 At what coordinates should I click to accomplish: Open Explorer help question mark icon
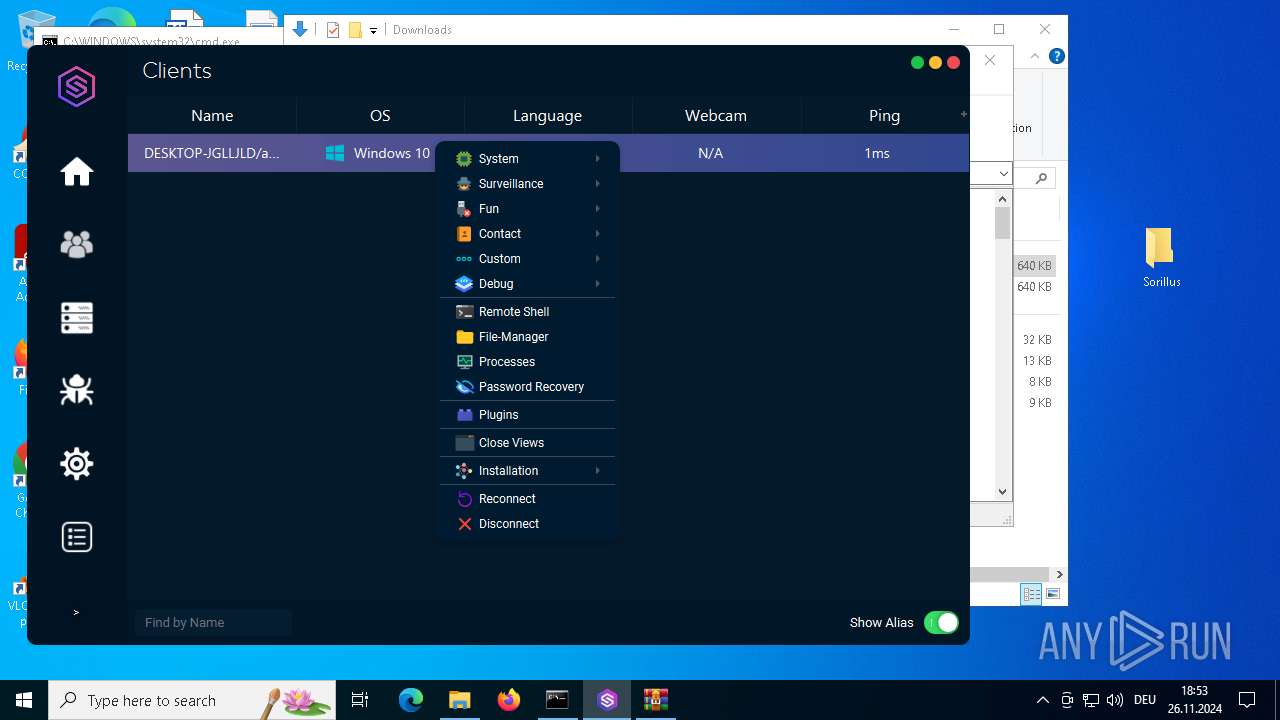tap(1056, 57)
